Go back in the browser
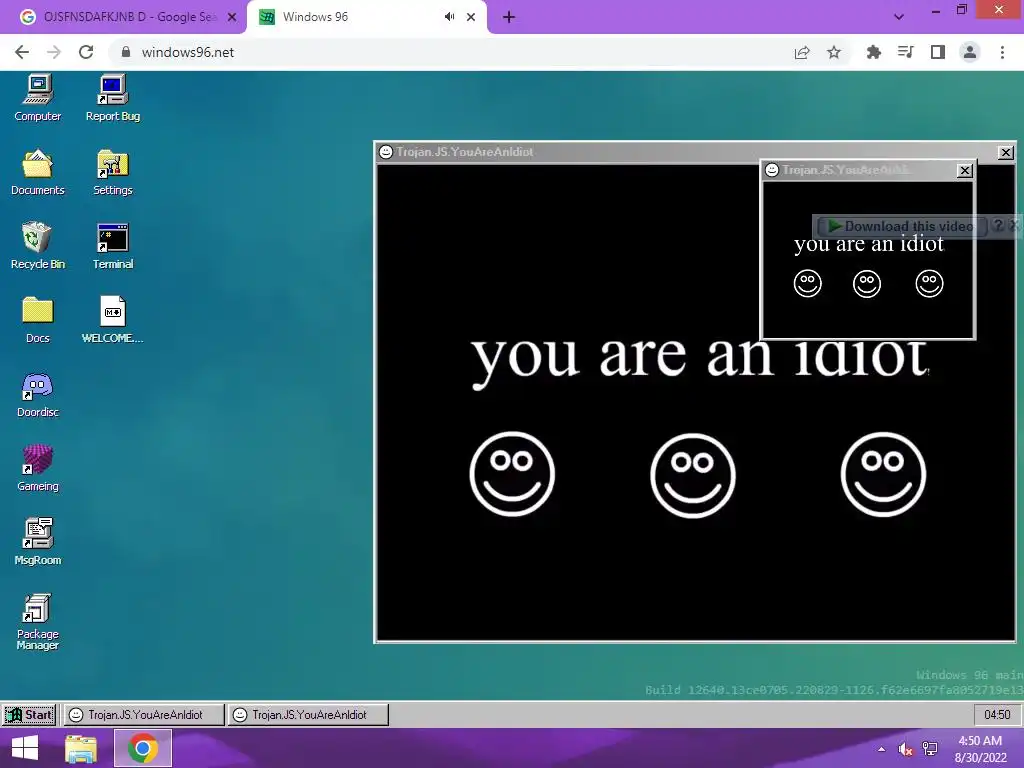This screenshot has height=768, width=1024. pyautogui.click(x=22, y=52)
